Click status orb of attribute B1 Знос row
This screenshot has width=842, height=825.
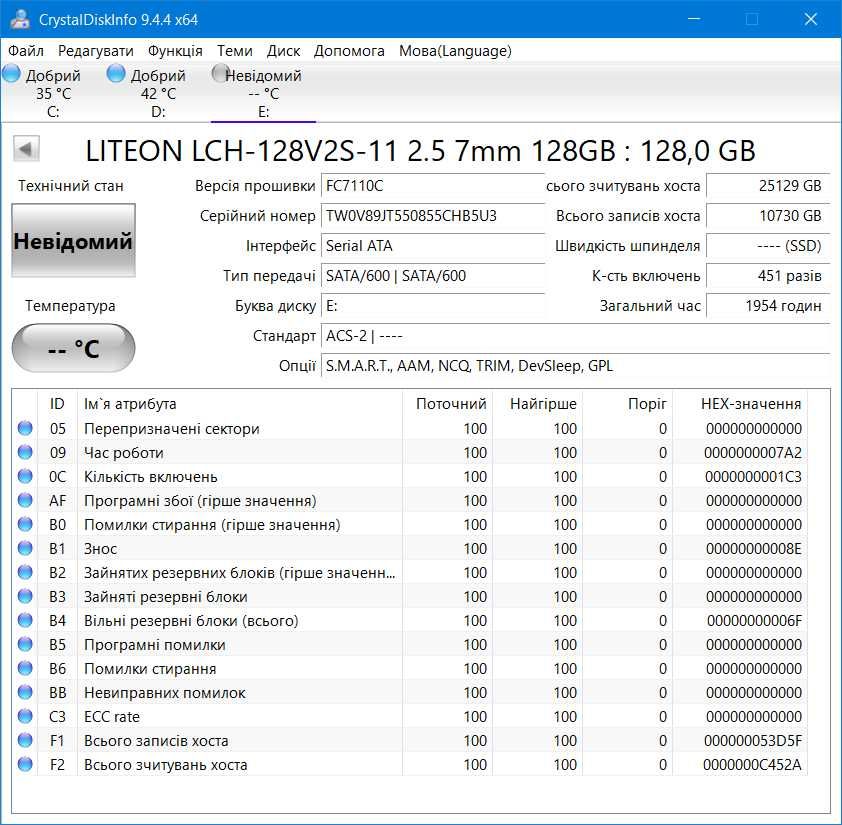[25, 548]
